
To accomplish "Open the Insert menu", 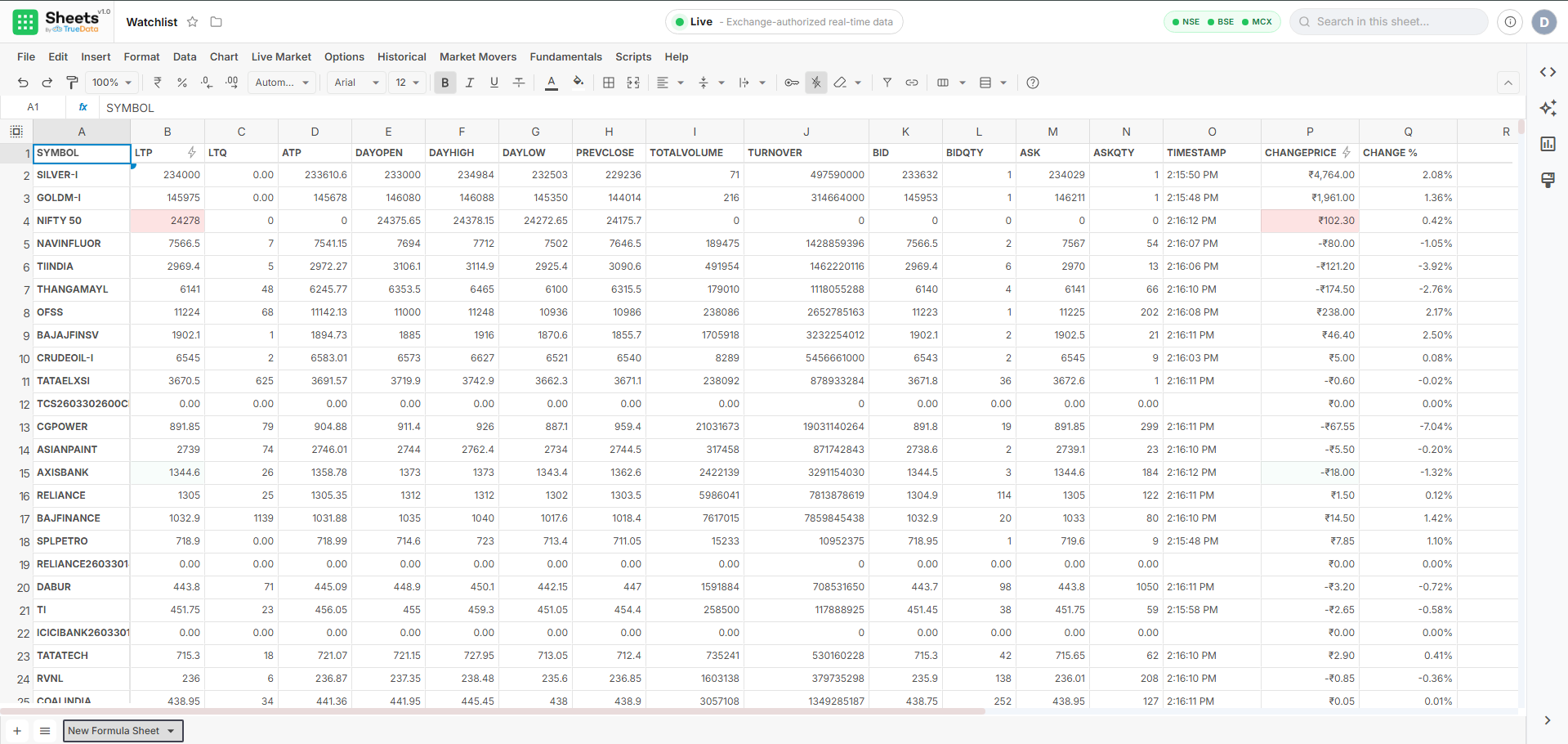I will (96, 56).
